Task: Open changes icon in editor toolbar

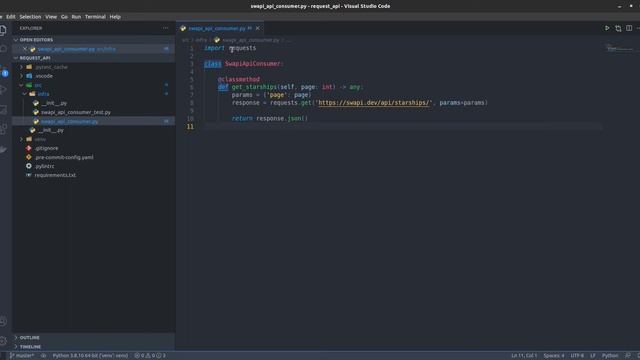Action: point(618,28)
